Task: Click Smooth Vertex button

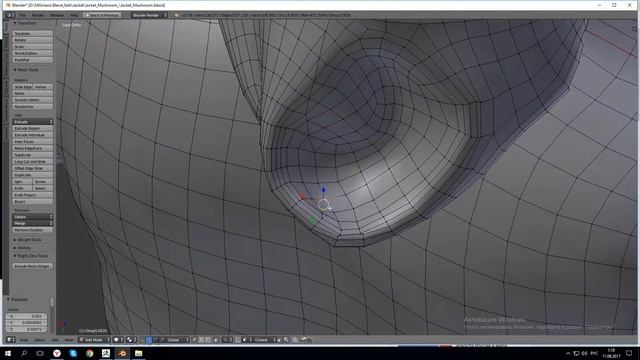Action: point(33,100)
